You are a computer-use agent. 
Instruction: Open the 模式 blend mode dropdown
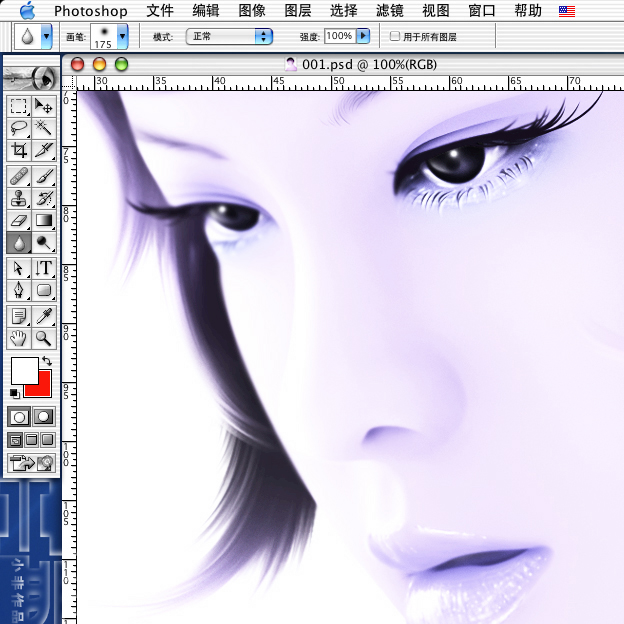coord(229,37)
